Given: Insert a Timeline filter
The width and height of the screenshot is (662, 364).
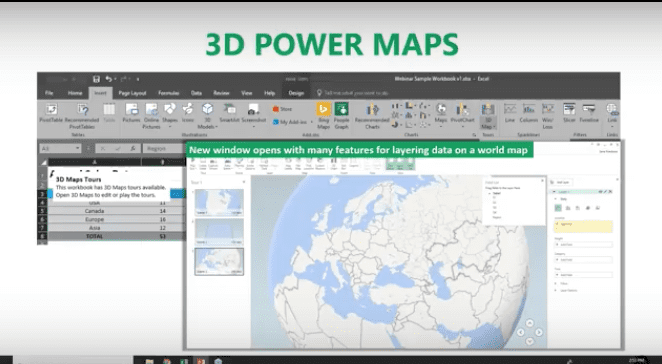Looking at the screenshot, I should click(589, 113).
